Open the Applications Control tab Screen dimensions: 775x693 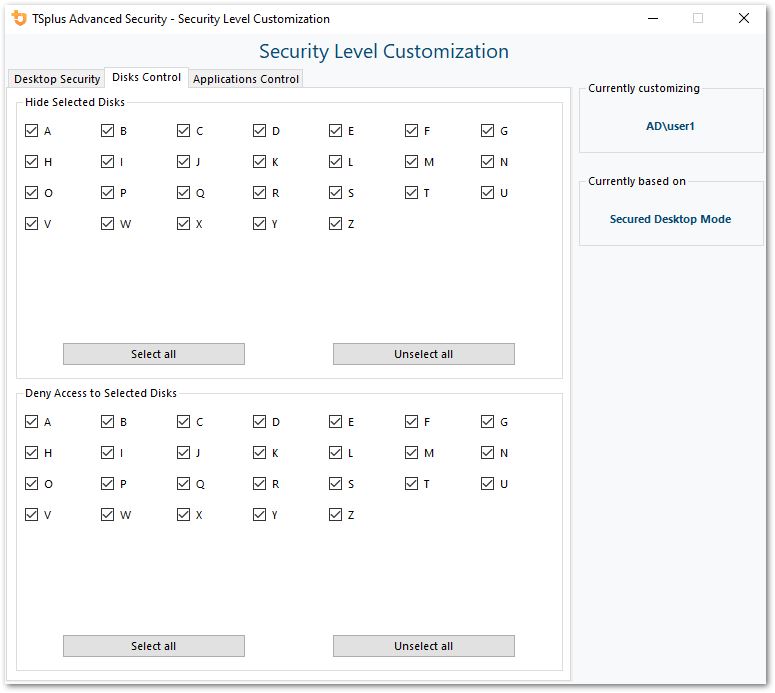coord(246,79)
